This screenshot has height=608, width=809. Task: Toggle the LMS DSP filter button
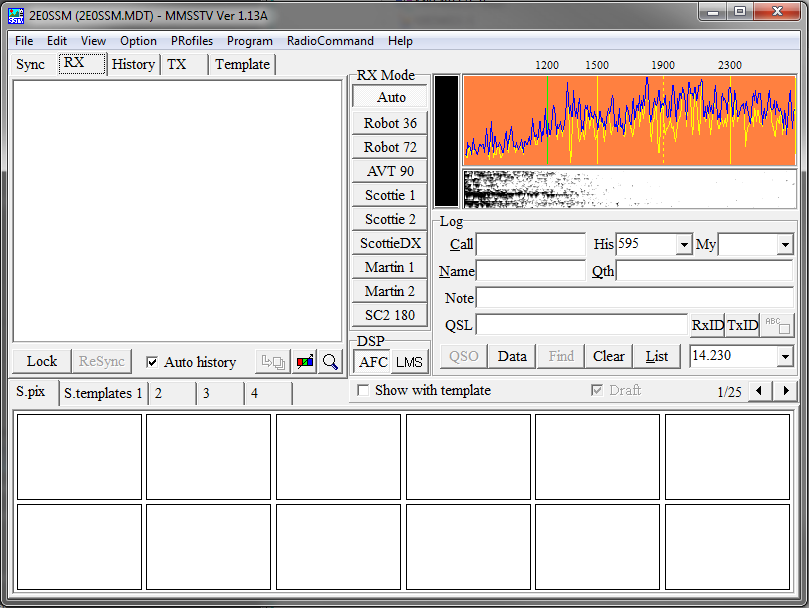[x=410, y=362]
